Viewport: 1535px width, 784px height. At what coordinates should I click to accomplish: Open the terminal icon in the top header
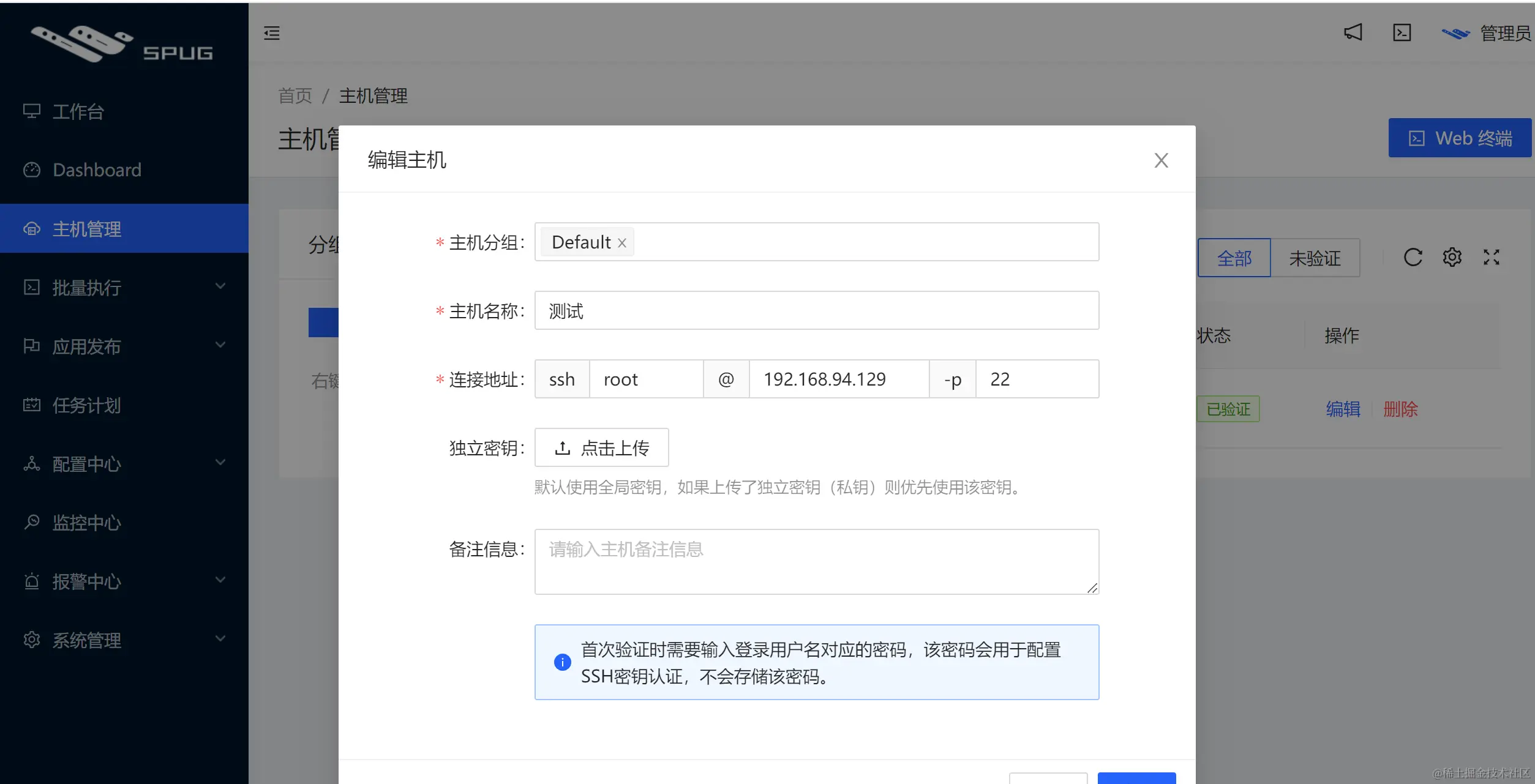pos(1402,32)
